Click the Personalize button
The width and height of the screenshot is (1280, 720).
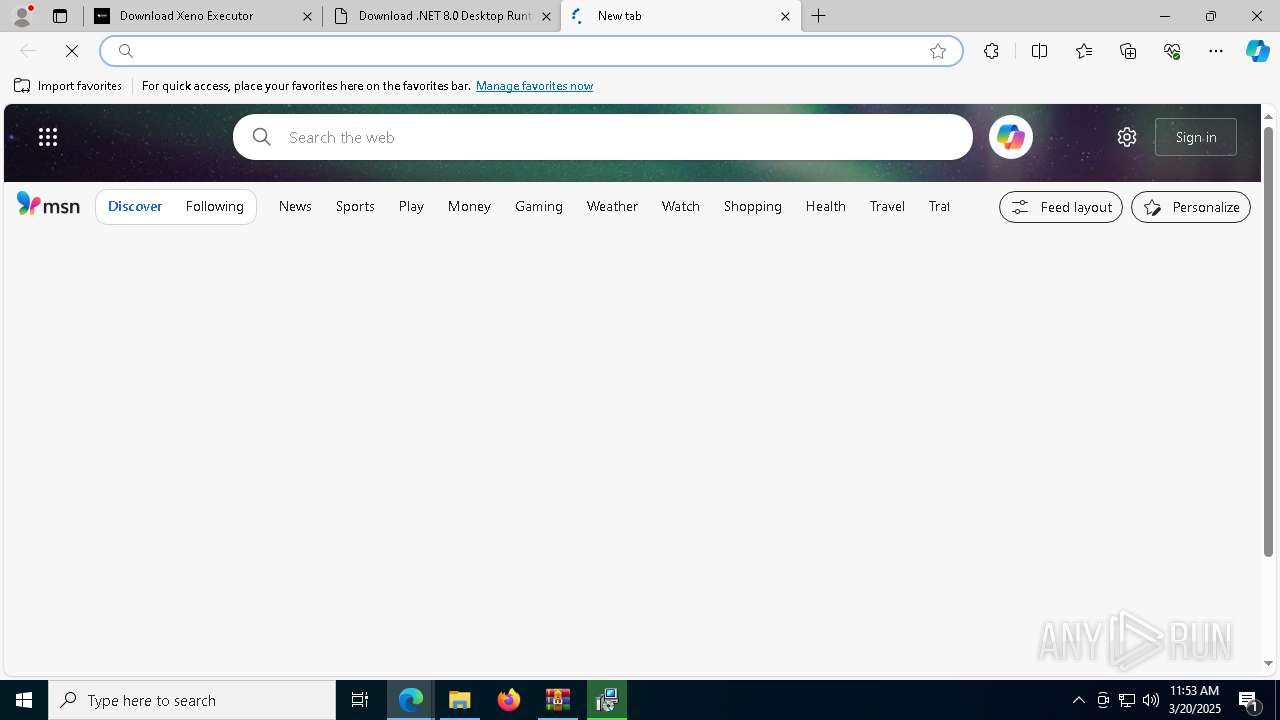pos(1191,207)
